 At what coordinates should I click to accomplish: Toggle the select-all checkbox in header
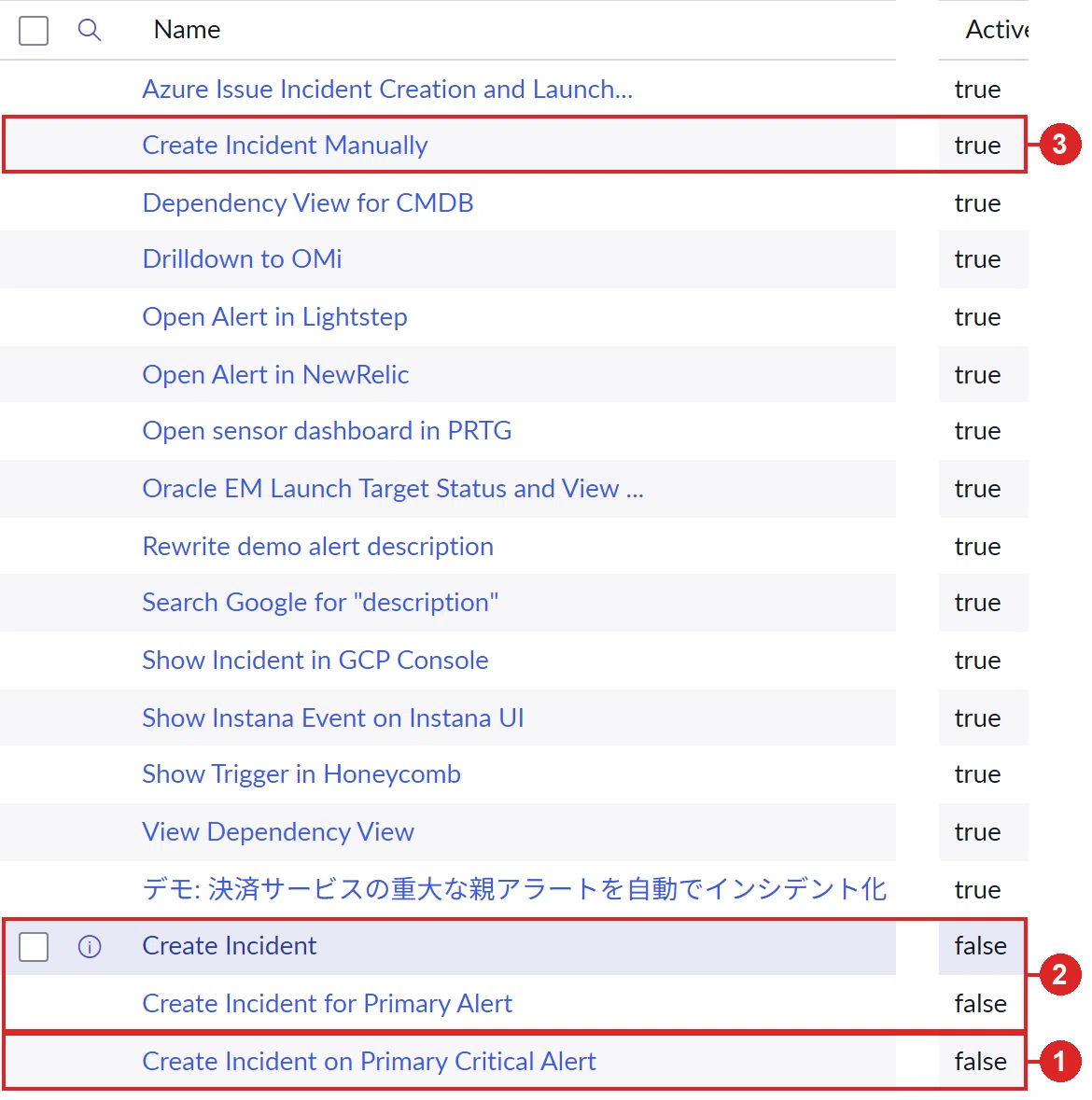34,30
